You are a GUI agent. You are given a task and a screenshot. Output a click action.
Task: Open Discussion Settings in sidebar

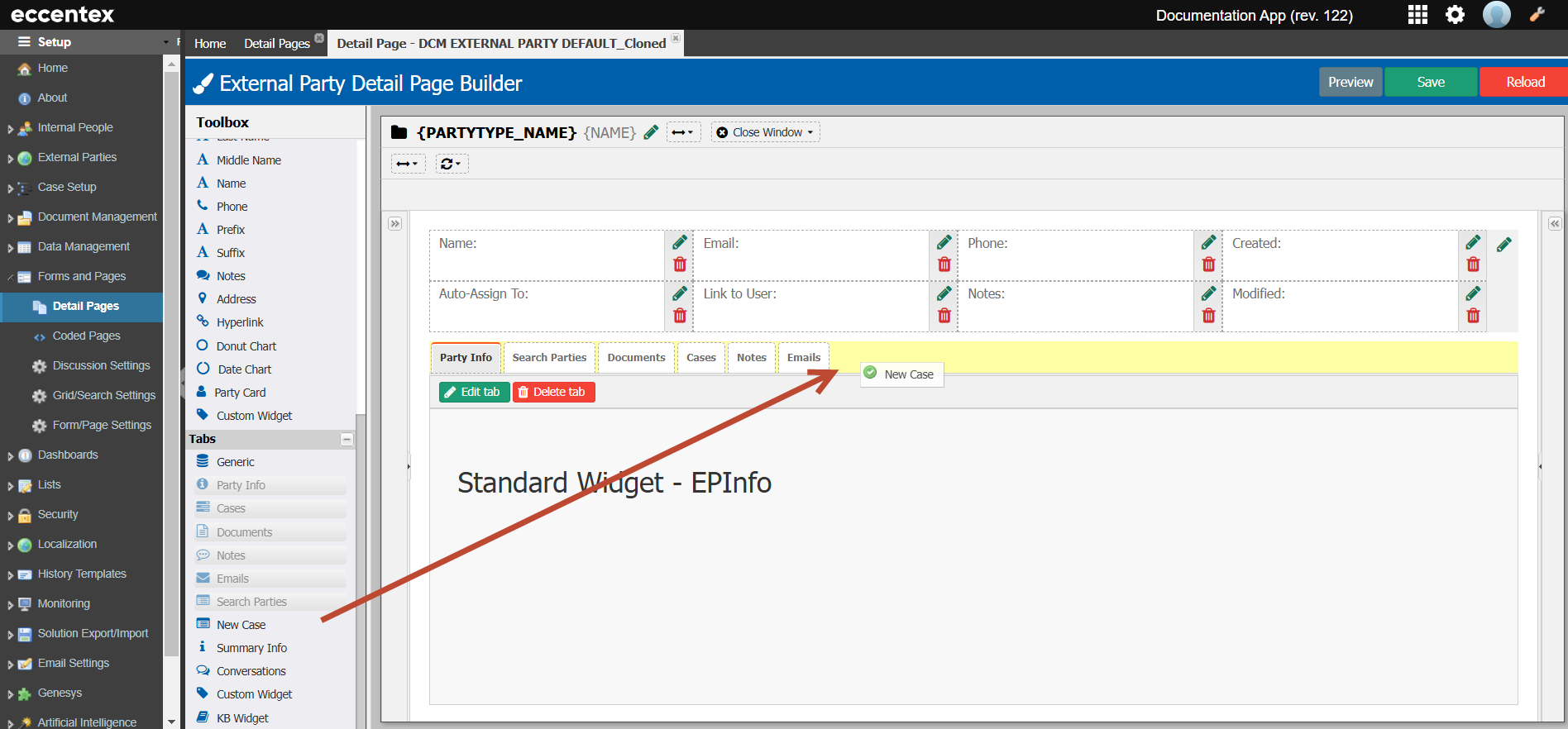tap(101, 365)
